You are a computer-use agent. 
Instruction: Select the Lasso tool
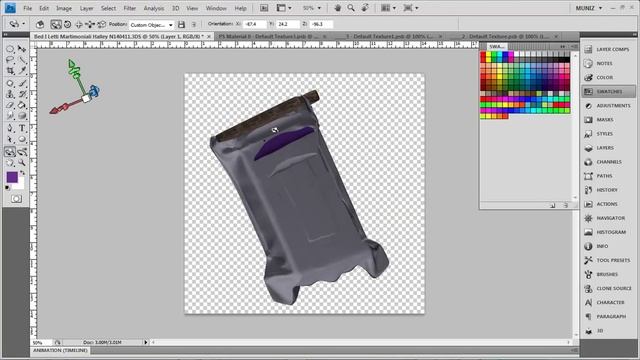(x=10, y=60)
